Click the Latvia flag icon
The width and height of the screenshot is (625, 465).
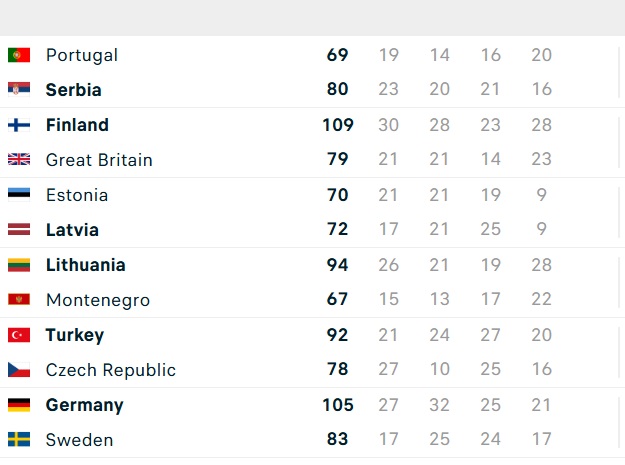pyautogui.click(x=19, y=230)
